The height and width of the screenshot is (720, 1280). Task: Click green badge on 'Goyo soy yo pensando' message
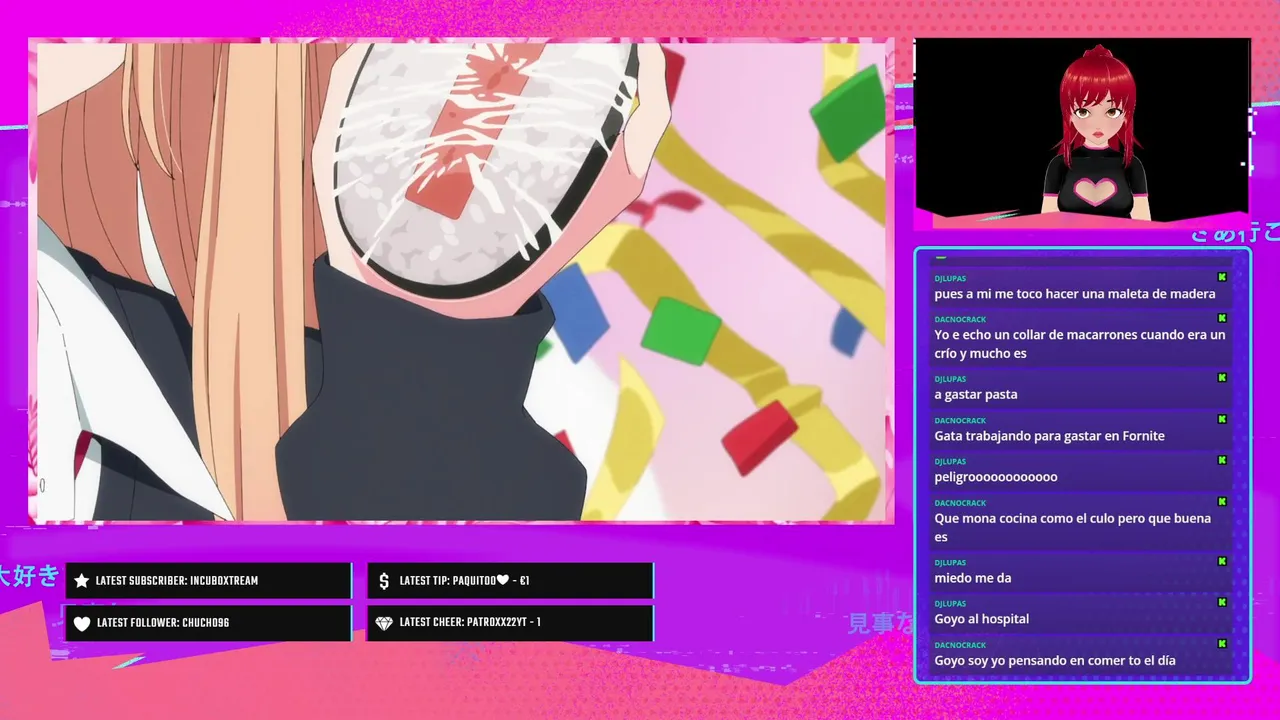click(1222, 643)
